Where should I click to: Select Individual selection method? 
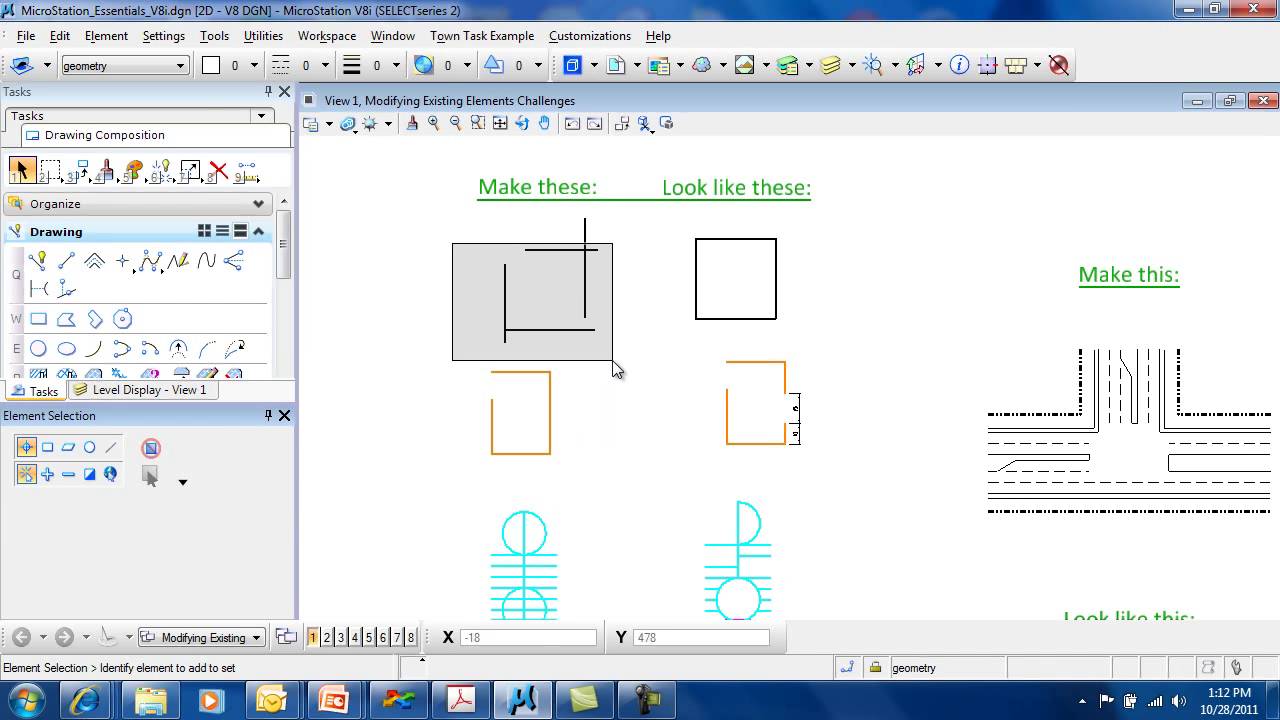pyautogui.click(x=26, y=447)
